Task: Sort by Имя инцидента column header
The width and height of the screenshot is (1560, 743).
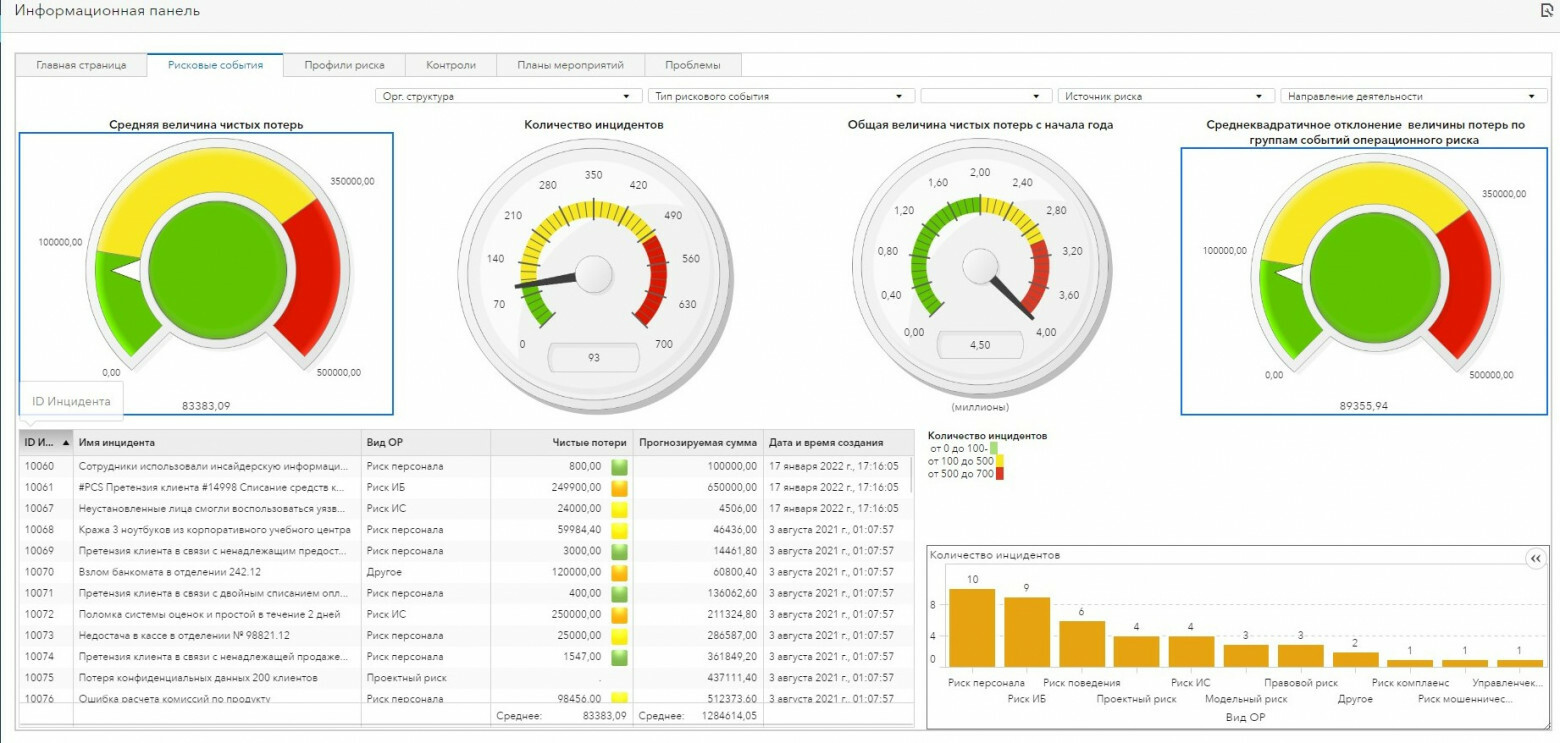Action: 217,442
